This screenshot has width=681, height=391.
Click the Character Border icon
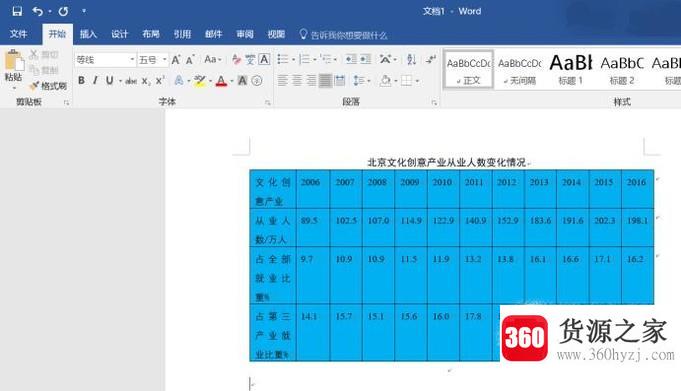tap(264, 60)
